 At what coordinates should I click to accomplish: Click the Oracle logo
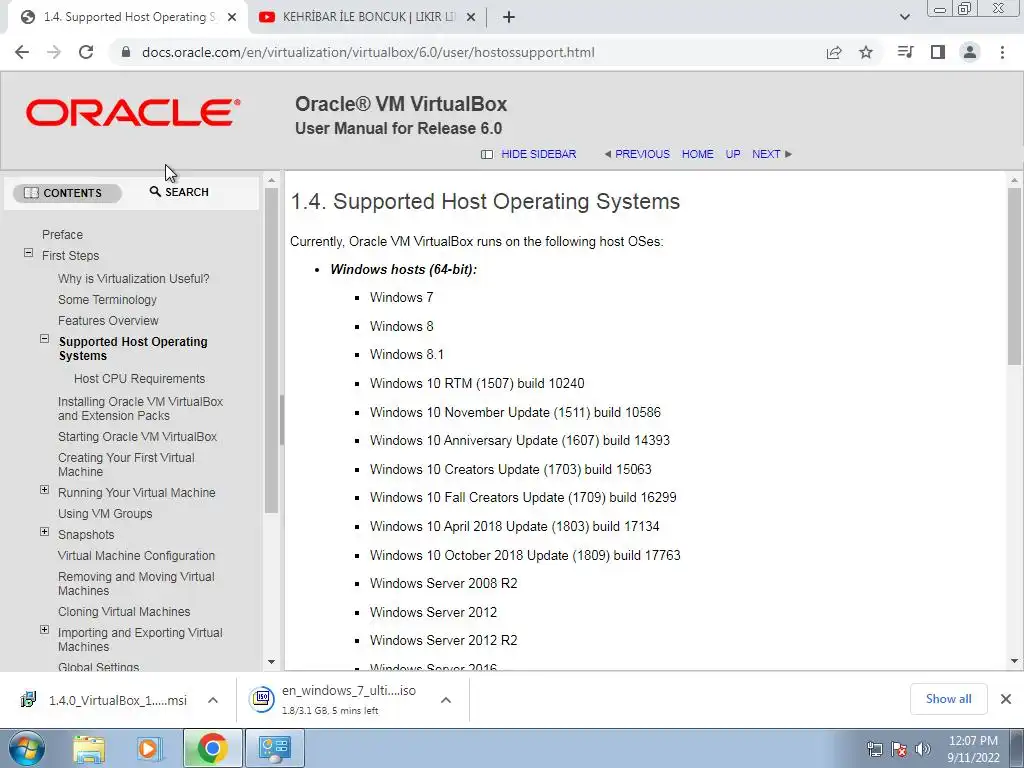tap(133, 112)
